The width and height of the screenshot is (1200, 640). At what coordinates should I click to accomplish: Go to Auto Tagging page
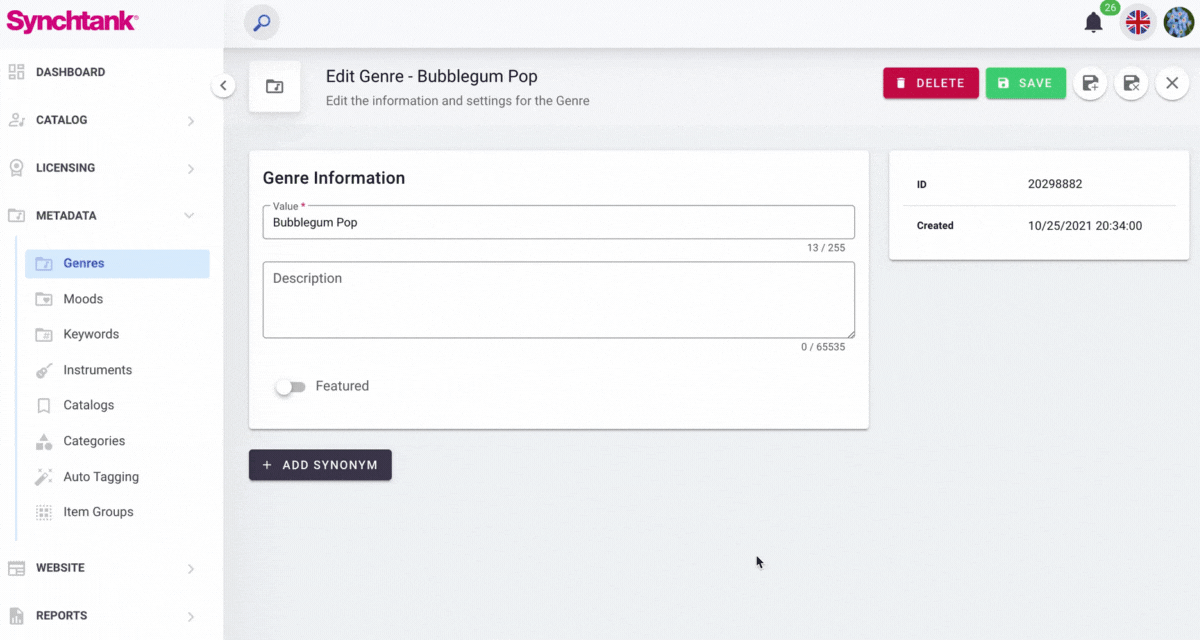point(100,477)
